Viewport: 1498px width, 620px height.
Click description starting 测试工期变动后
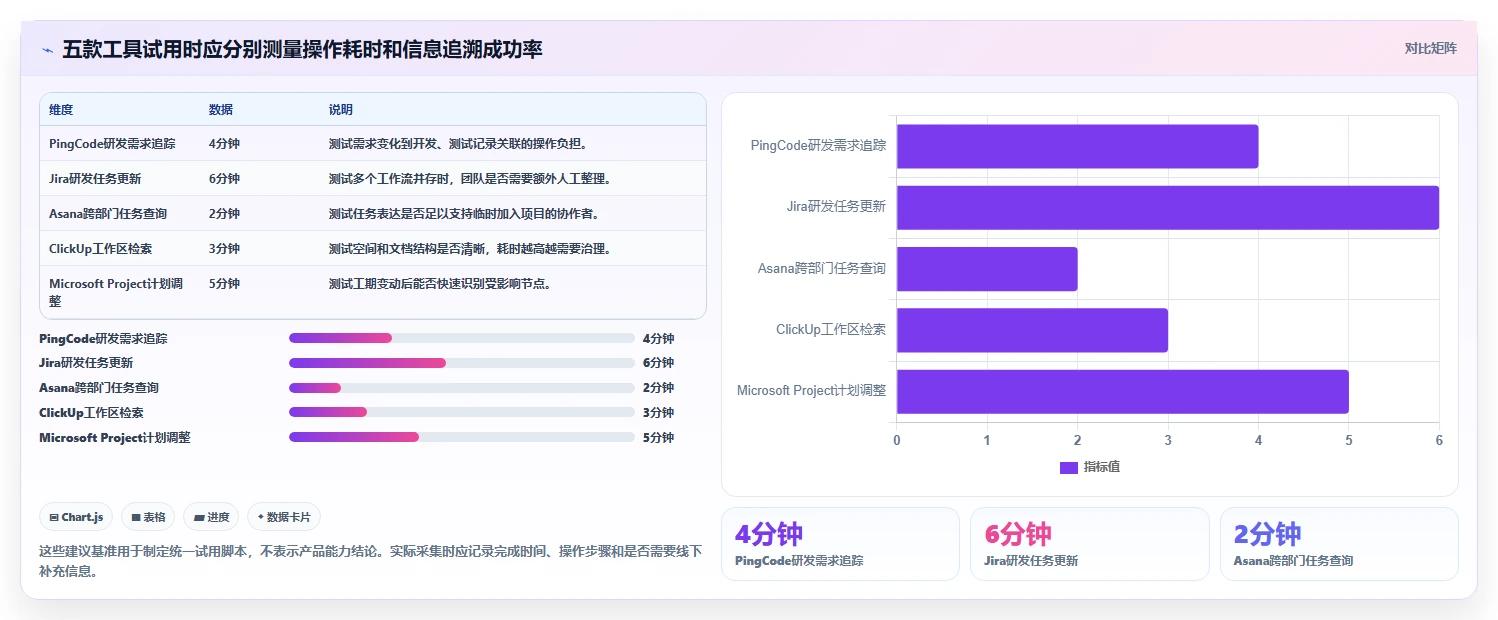[440, 284]
